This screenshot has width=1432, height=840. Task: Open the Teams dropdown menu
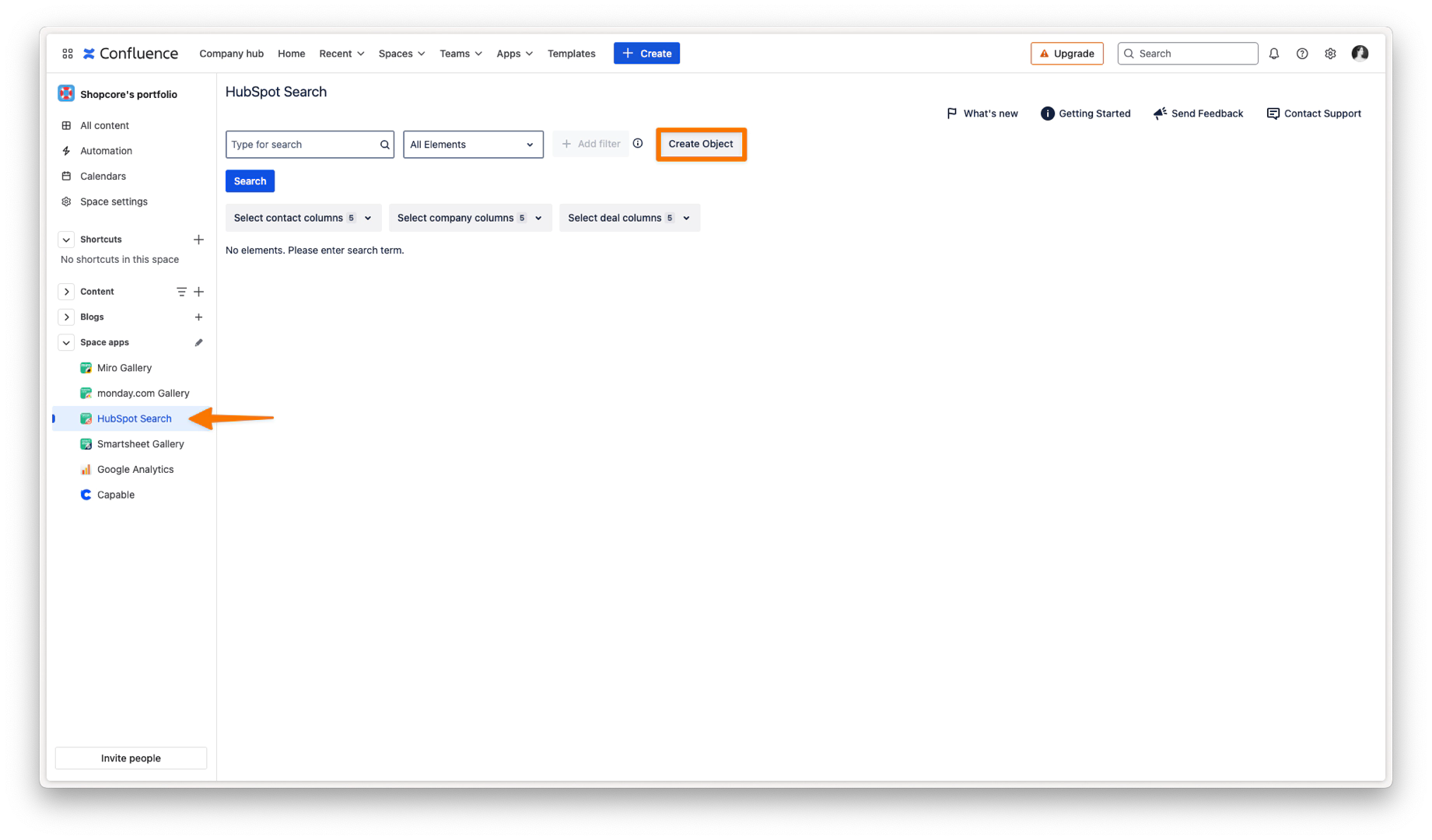coord(460,54)
